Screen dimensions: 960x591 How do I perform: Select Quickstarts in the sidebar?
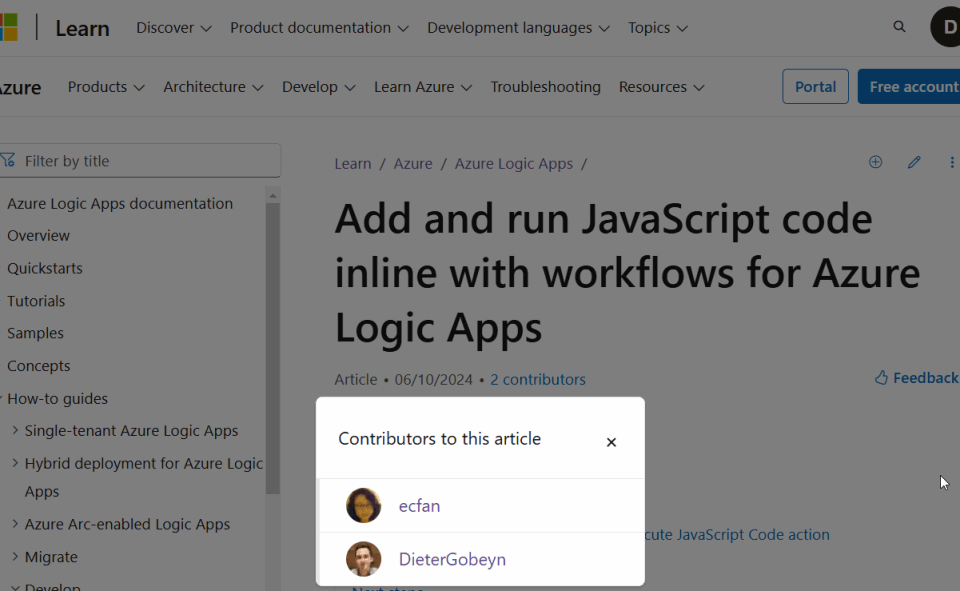tap(45, 268)
